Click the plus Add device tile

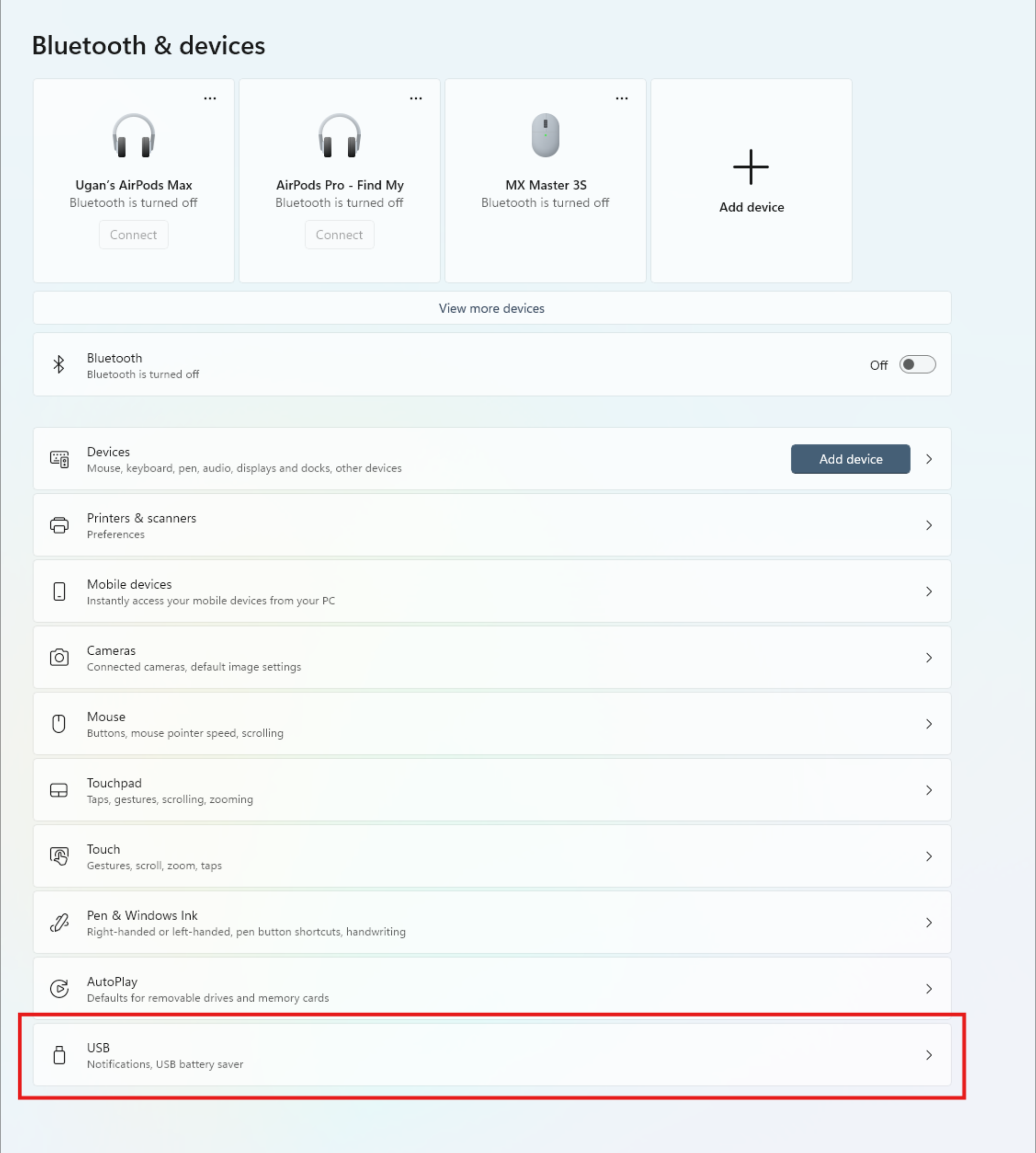(752, 180)
